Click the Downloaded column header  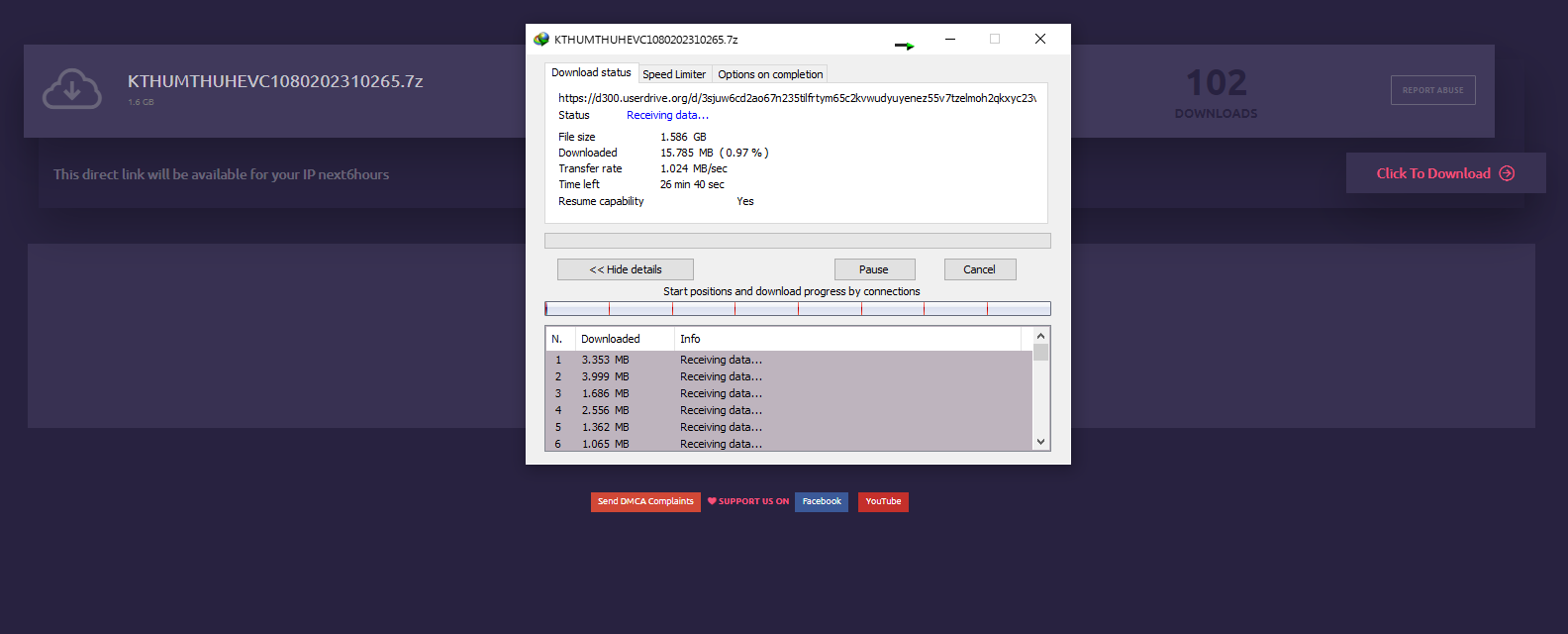coord(625,339)
